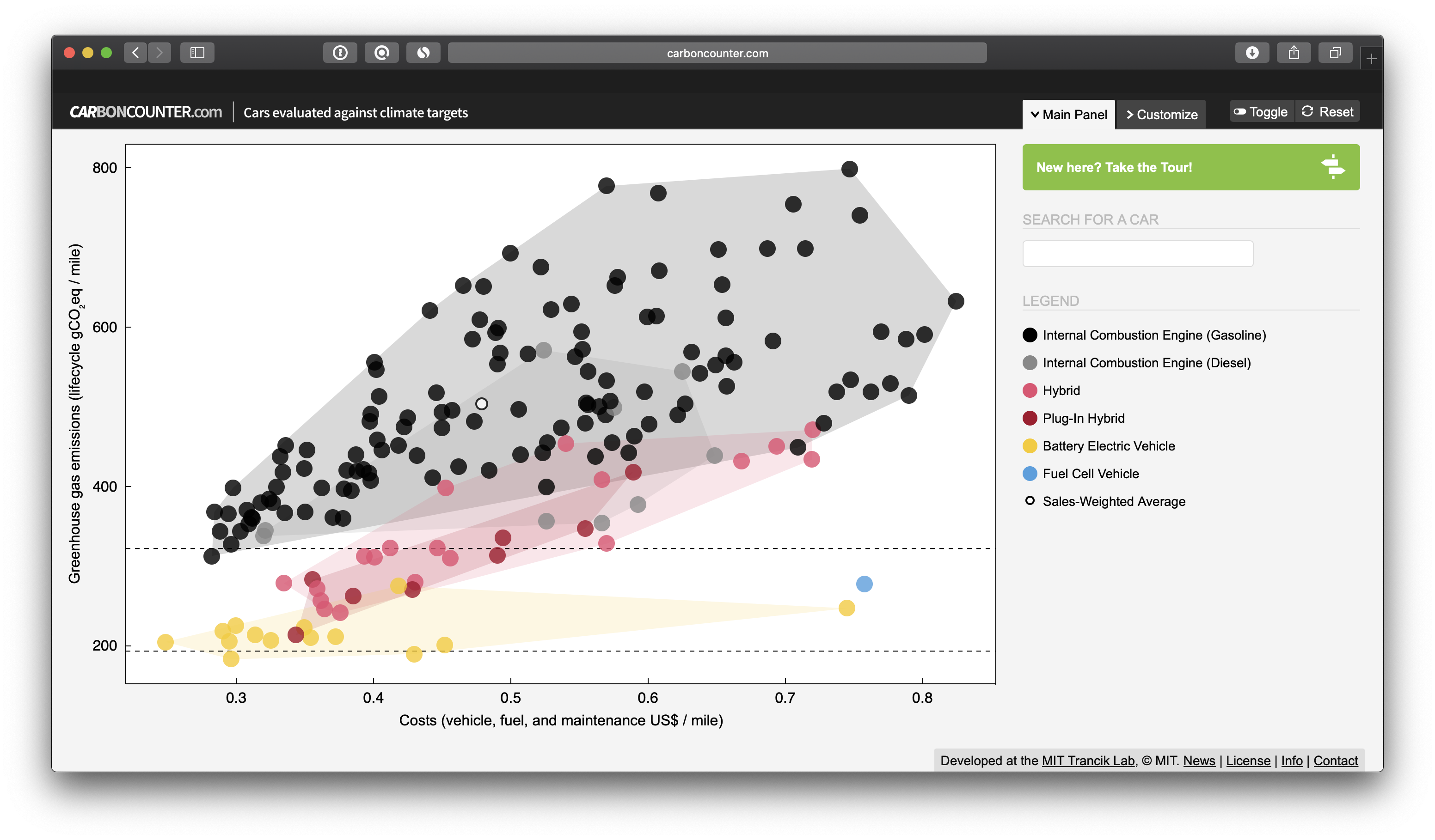
Task: Collapse the Main Panel tab chevron
Action: point(1035,115)
